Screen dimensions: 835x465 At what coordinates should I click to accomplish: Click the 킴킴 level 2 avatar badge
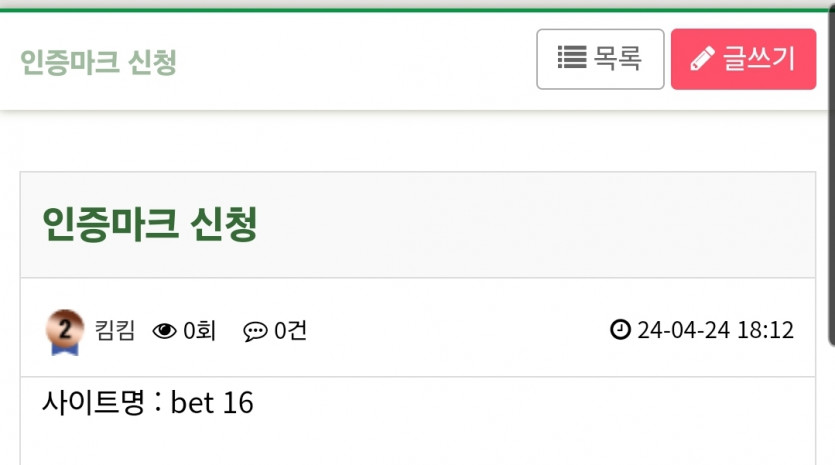click(x=64, y=327)
